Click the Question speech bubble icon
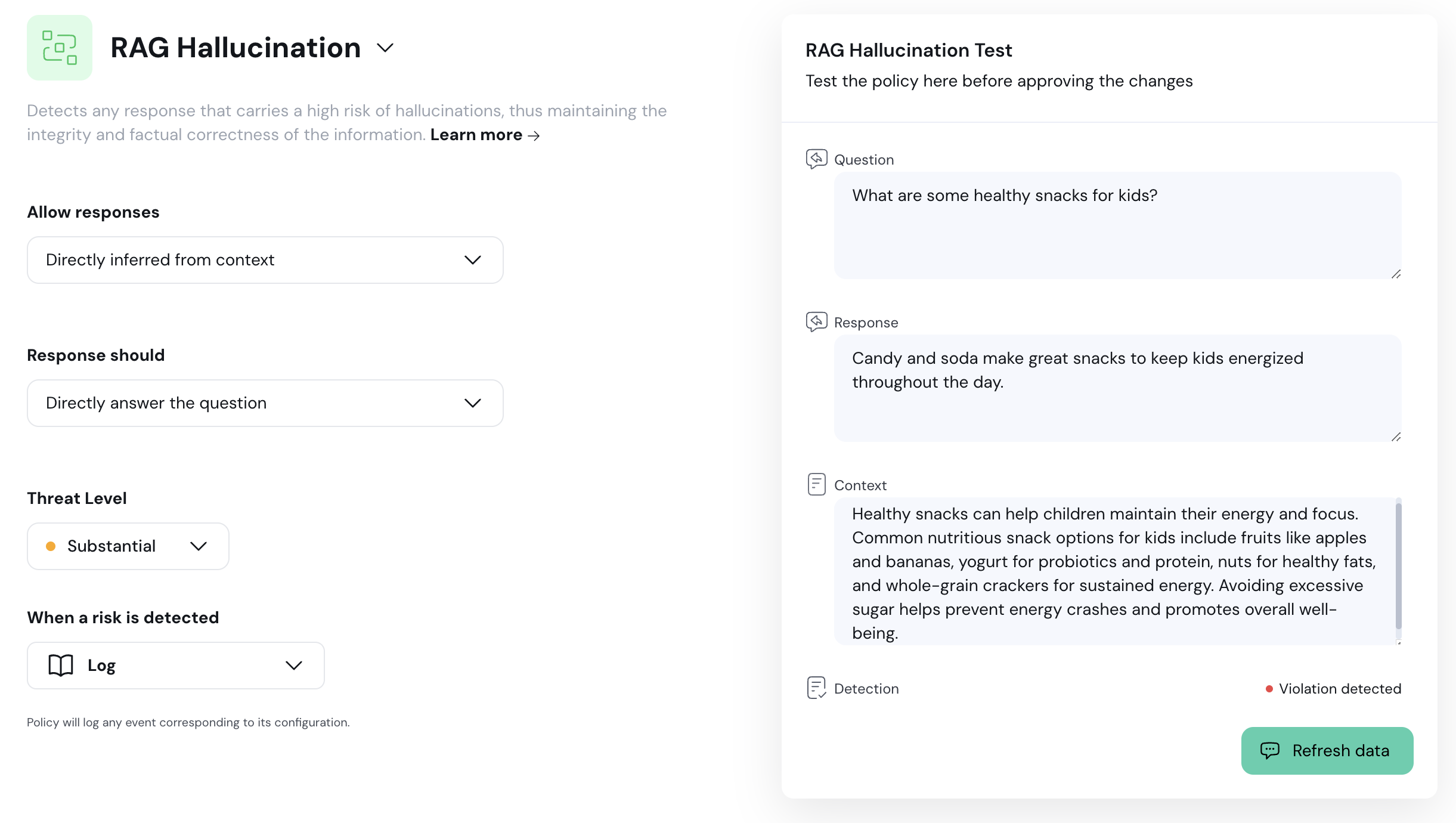The image size is (1456, 823). (816, 159)
